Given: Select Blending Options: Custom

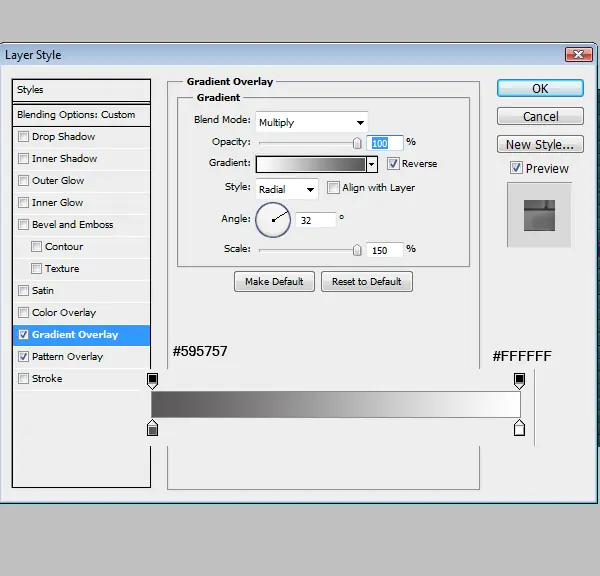Looking at the screenshot, I should pyautogui.click(x=81, y=115).
